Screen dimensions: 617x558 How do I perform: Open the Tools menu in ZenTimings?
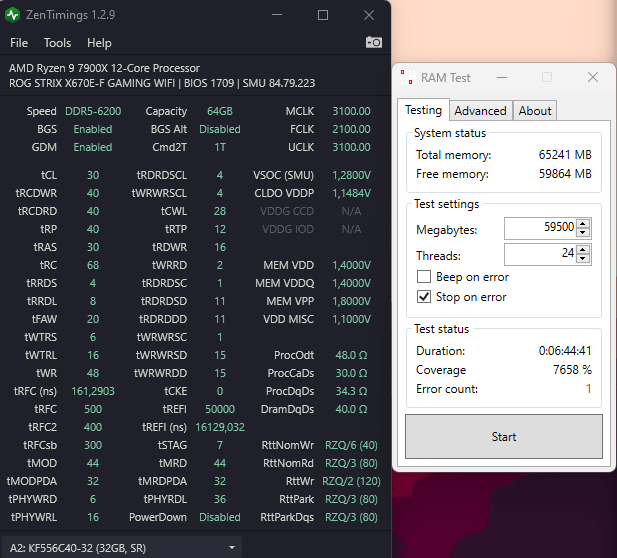click(57, 42)
